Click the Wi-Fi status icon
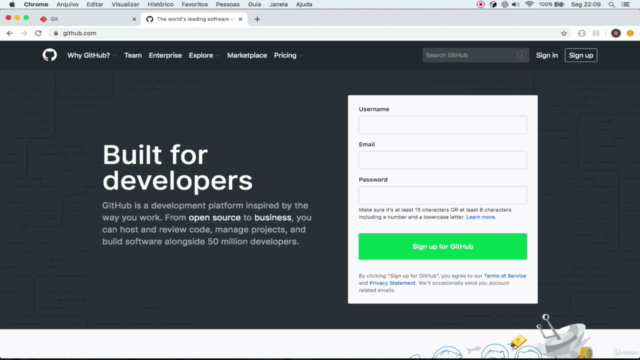This screenshot has height=360, width=640. [529, 4]
